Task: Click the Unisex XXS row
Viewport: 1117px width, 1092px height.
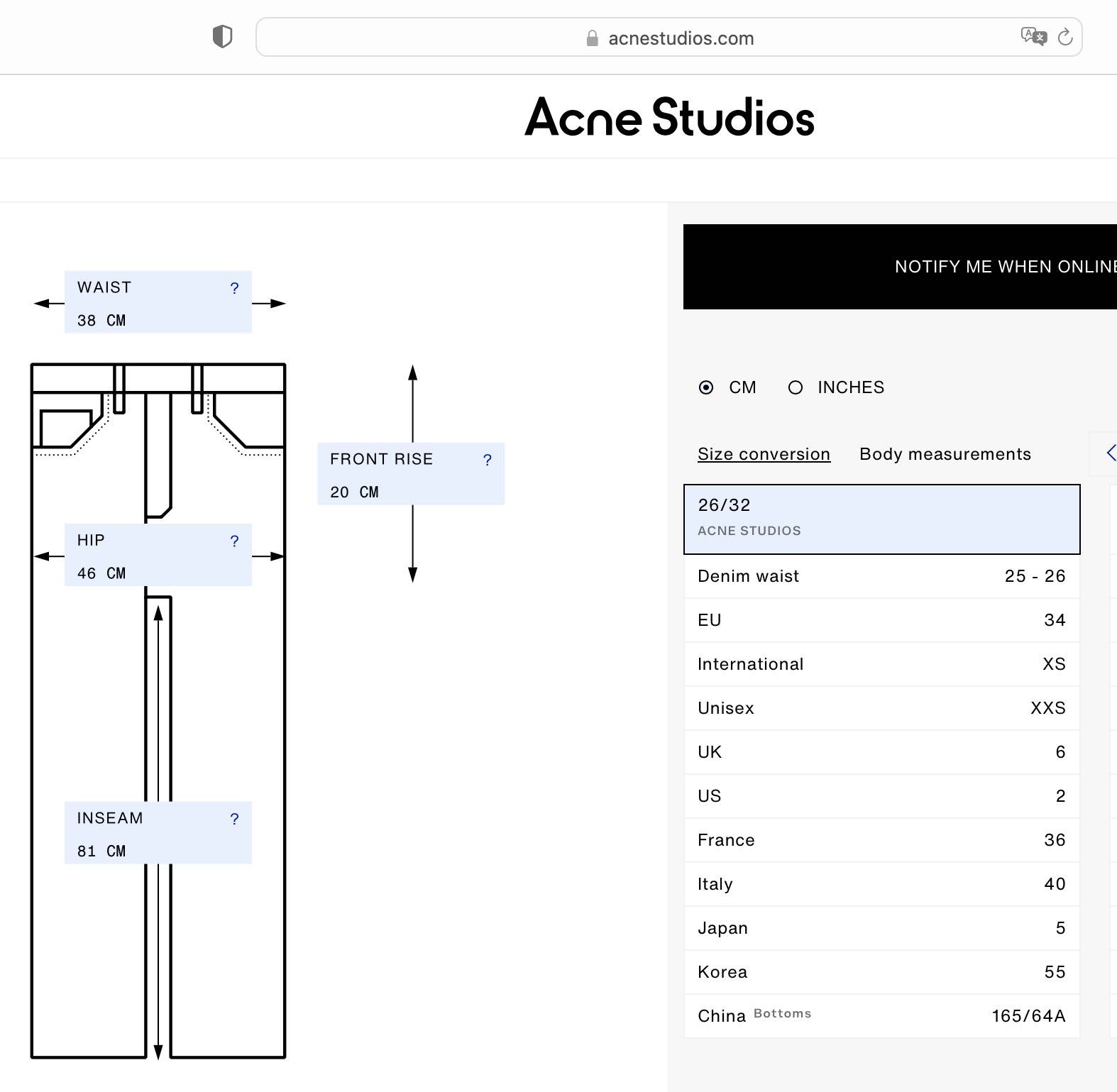Action: [881, 708]
